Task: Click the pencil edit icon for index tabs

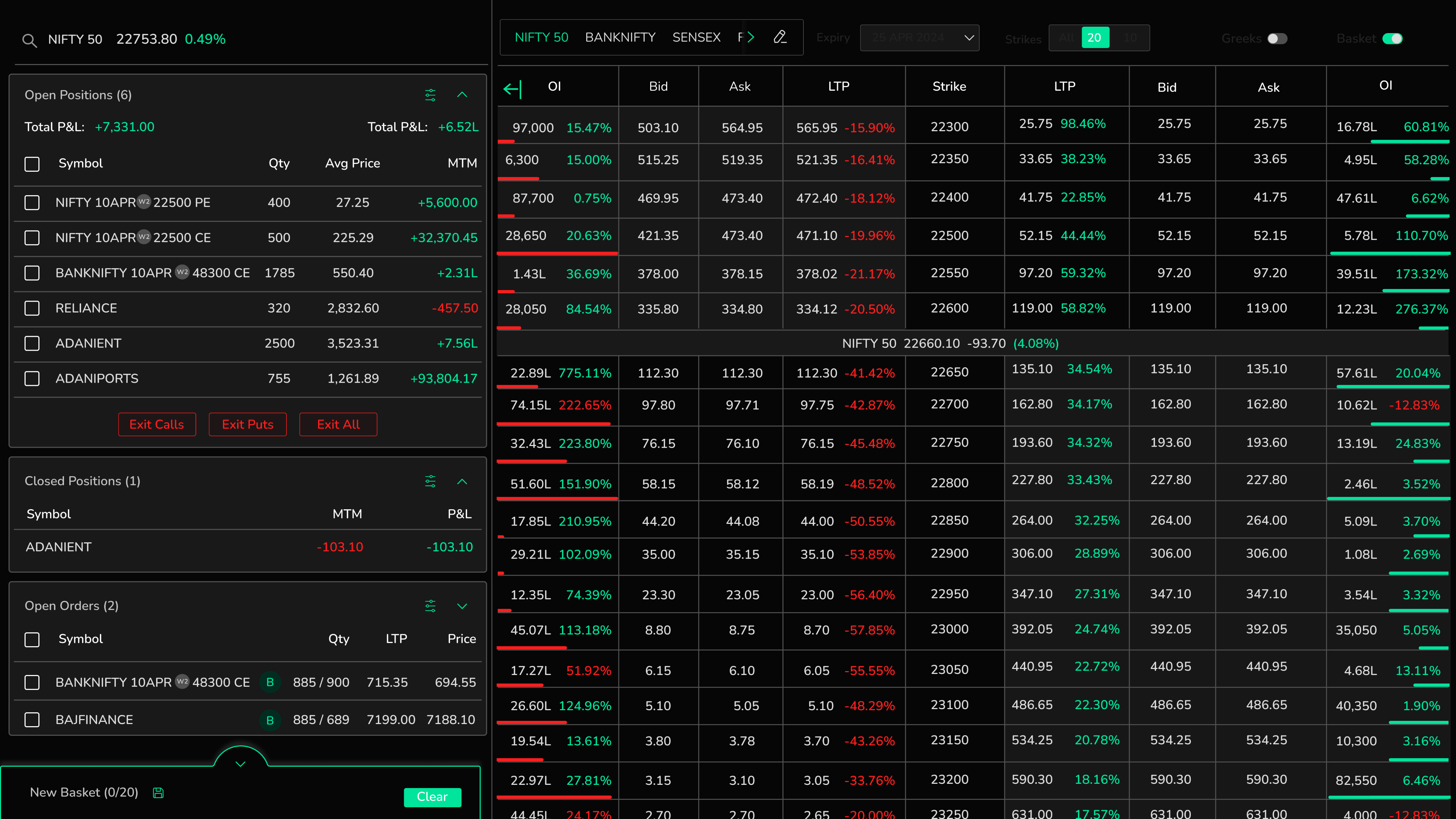Action: [x=780, y=37]
